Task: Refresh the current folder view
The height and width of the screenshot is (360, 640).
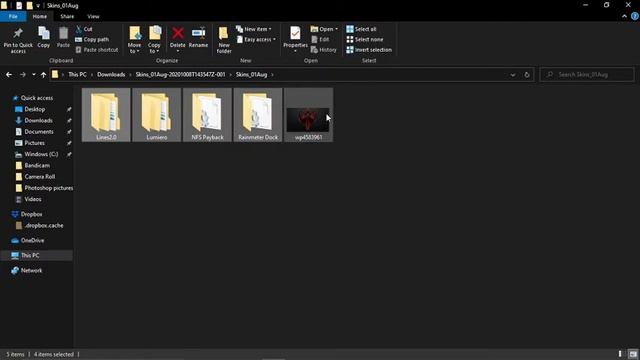Action: coord(527,75)
